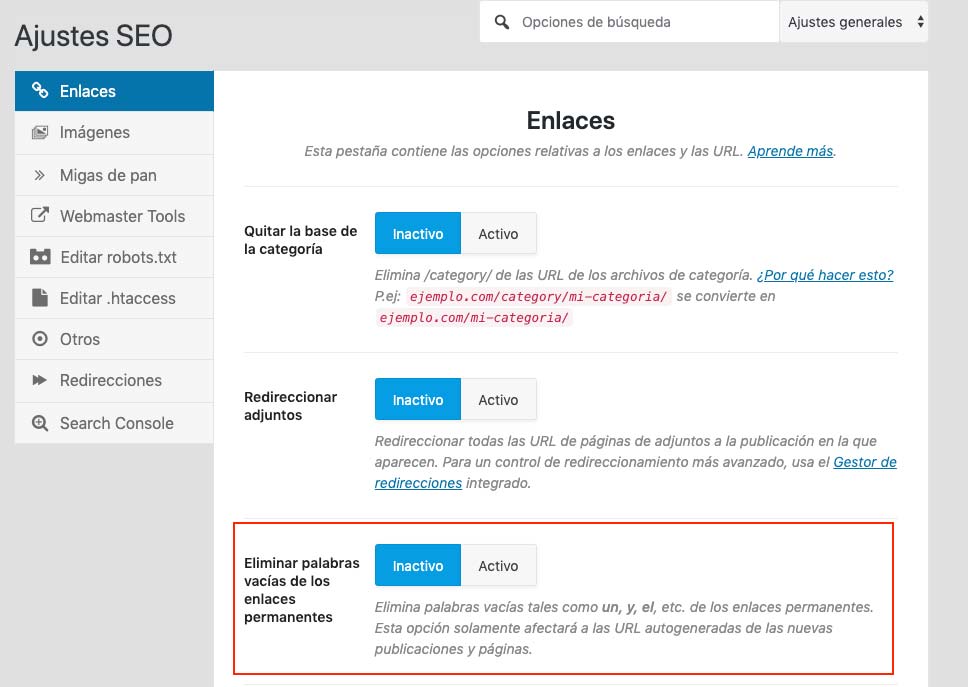
Task: Click the circle icon next to Otros
Action: tap(40, 339)
